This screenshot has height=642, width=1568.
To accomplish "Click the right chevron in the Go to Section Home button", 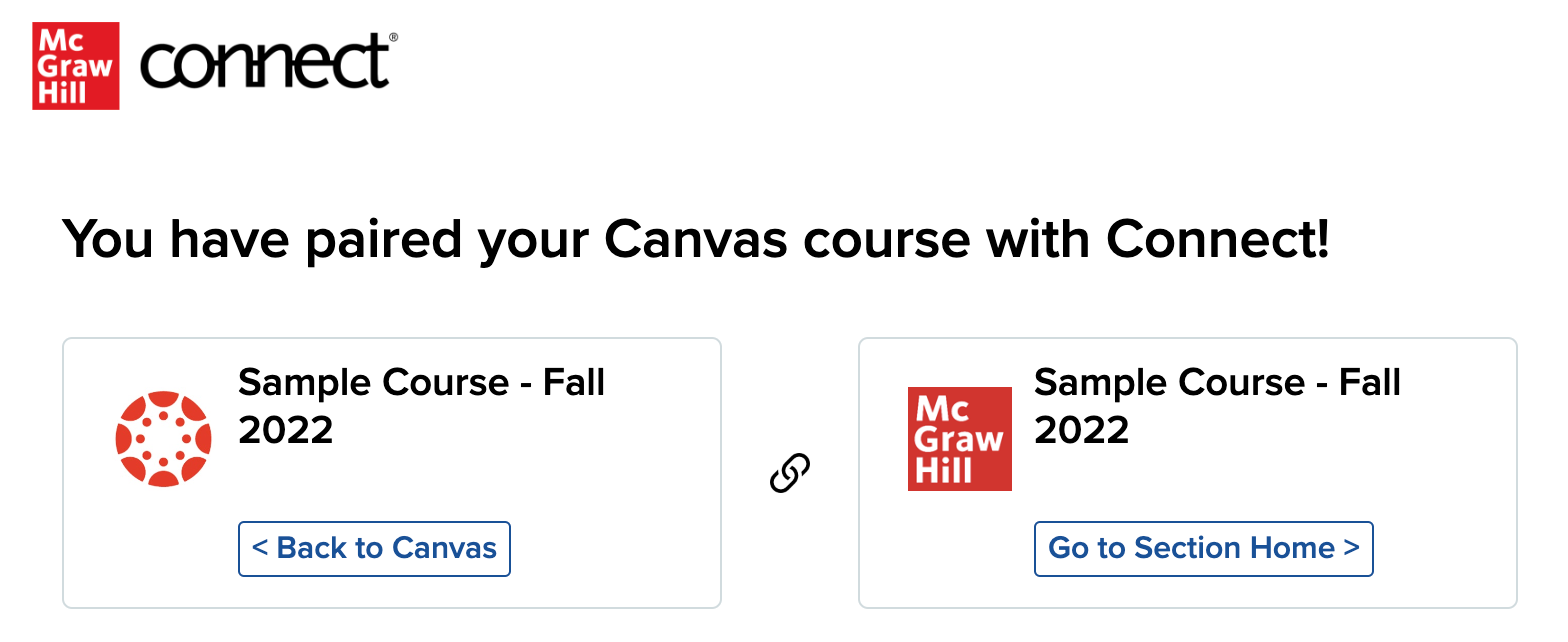I will tap(1351, 549).
